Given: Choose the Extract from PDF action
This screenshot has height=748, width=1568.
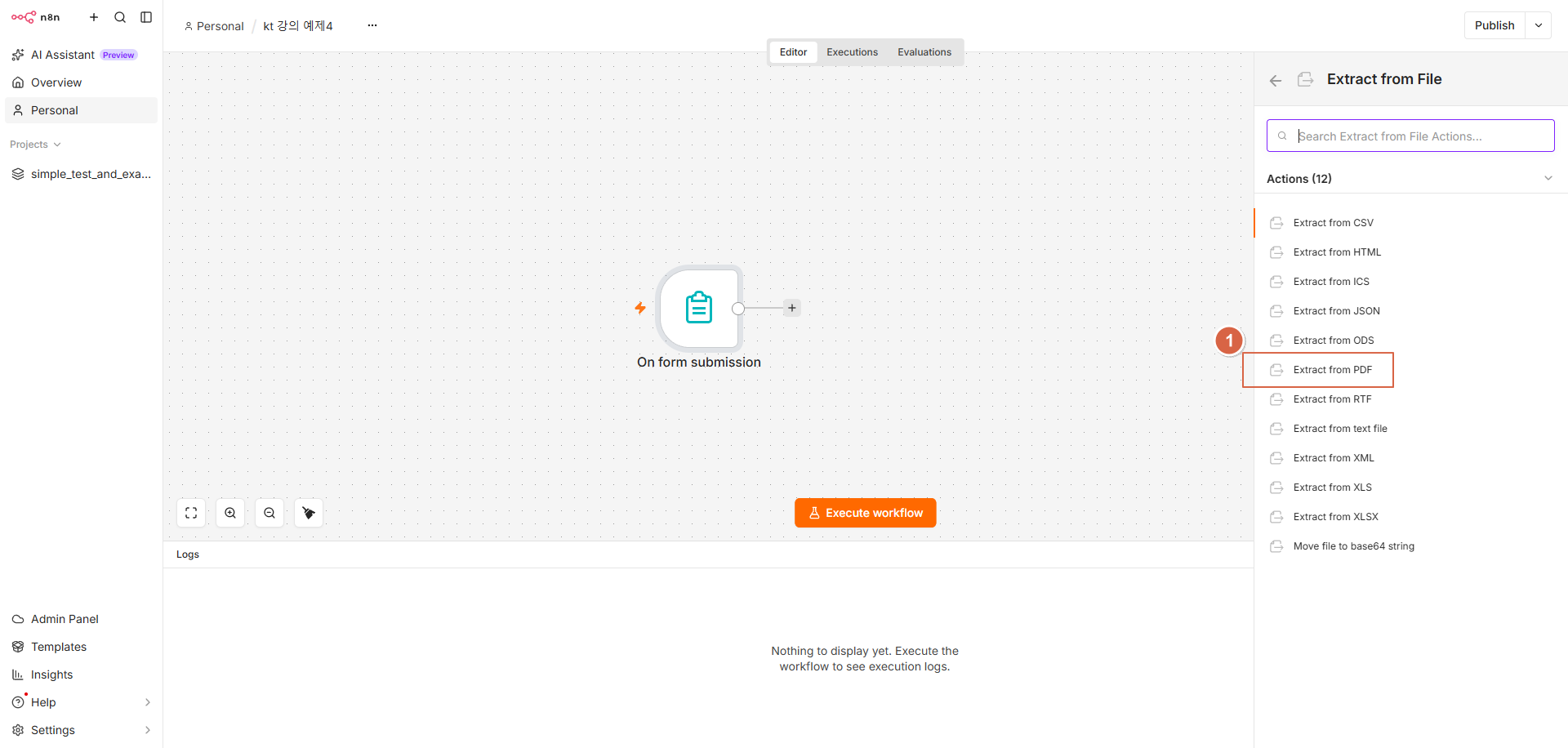Looking at the screenshot, I should coord(1410,370).
